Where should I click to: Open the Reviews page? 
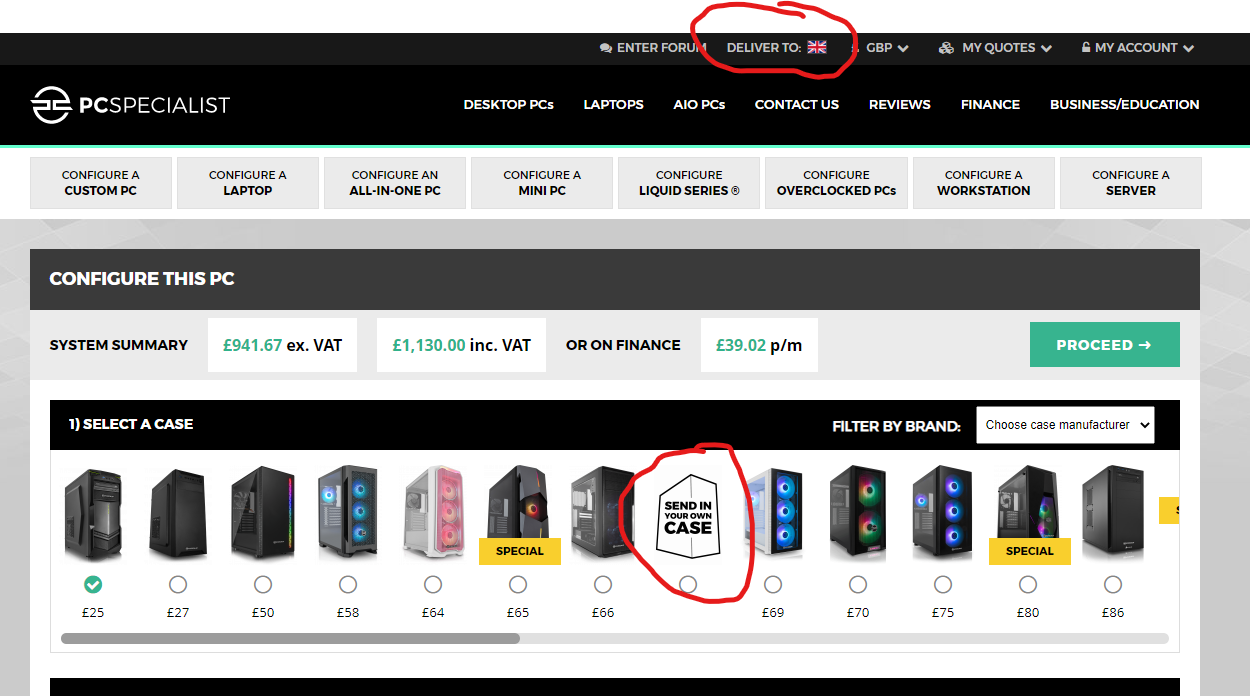pyautogui.click(x=900, y=104)
